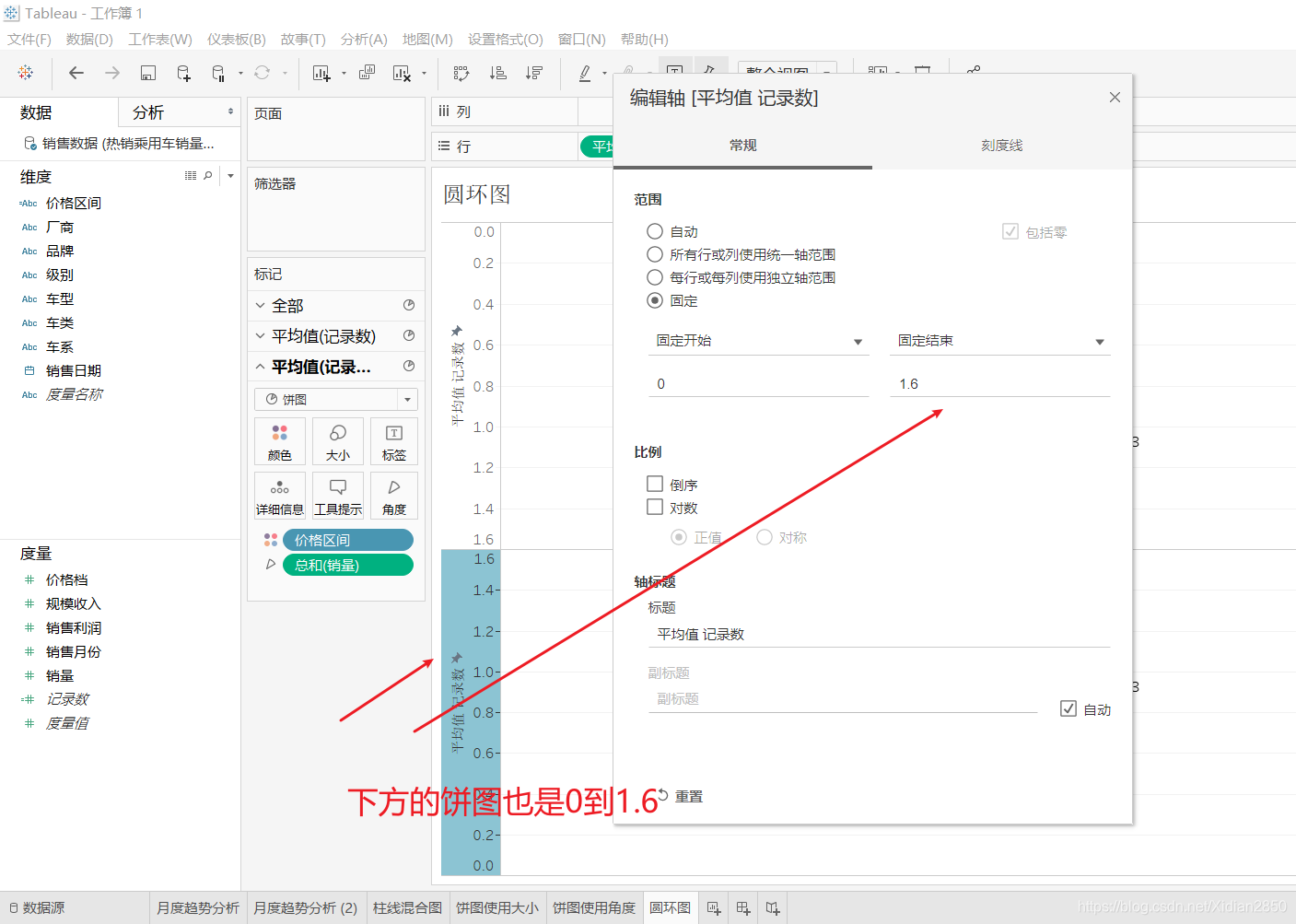This screenshot has height=924, width=1296.
Task: Expand first 平均值(记录数) marks section
Action: pyautogui.click(x=261, y=335)
